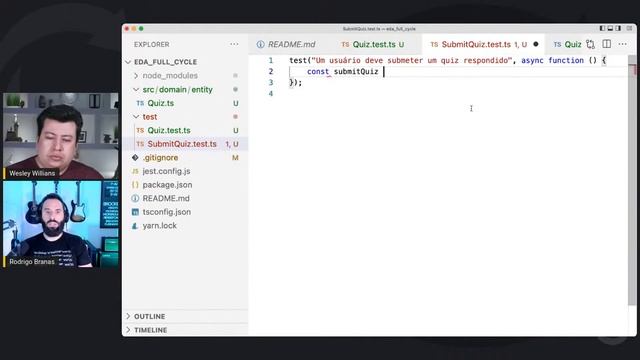Click the window title text in title bar
The width and height of the screenshot is (640, 360).
point(379,29)
